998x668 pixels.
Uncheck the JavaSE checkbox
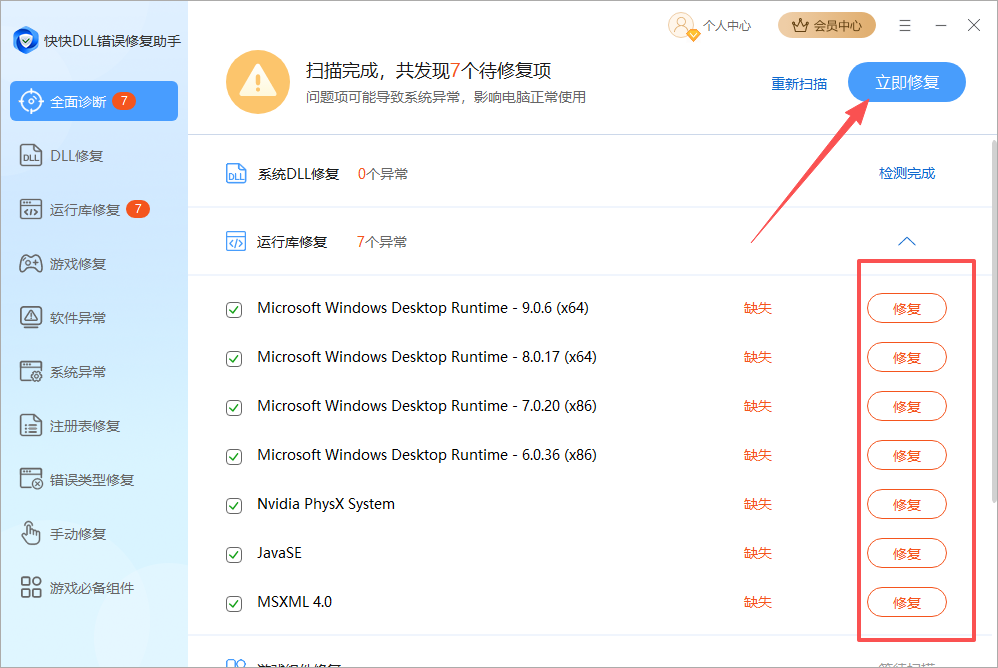[x=234, y=555]
